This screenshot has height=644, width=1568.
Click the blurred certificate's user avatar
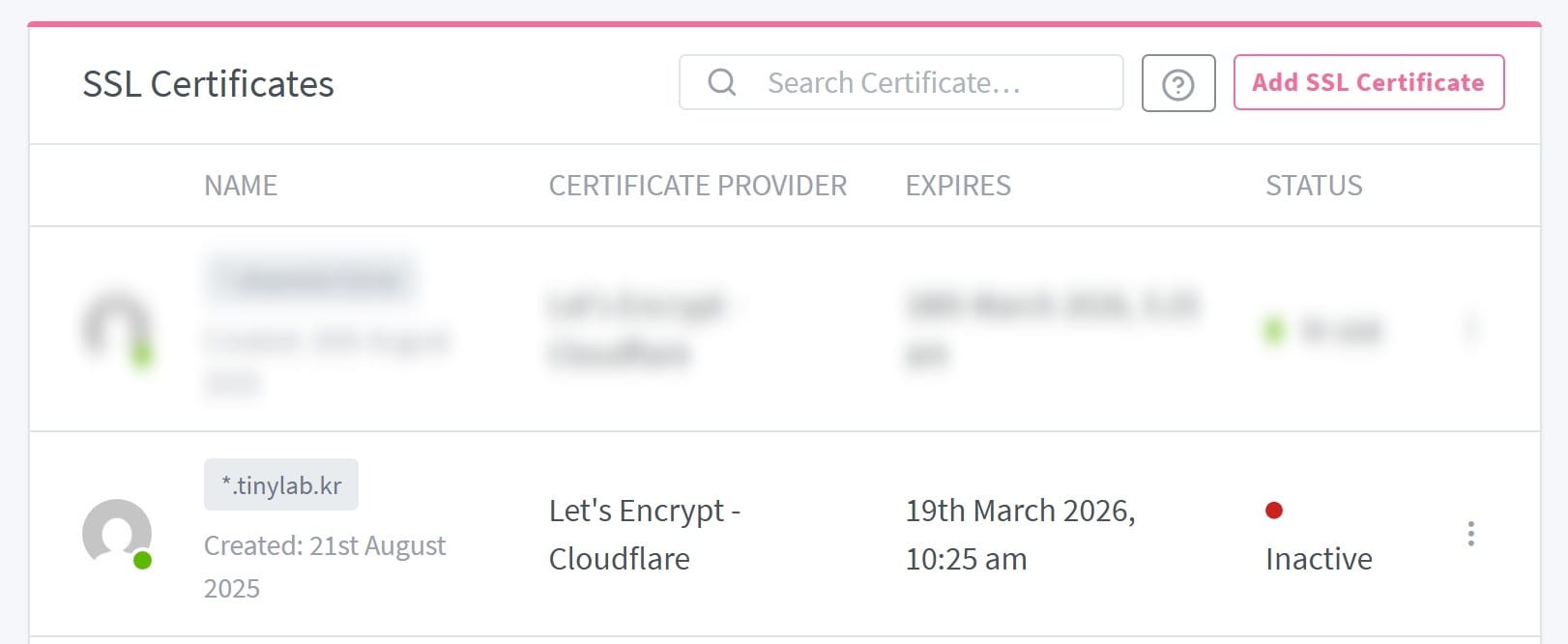click(115, 327)
